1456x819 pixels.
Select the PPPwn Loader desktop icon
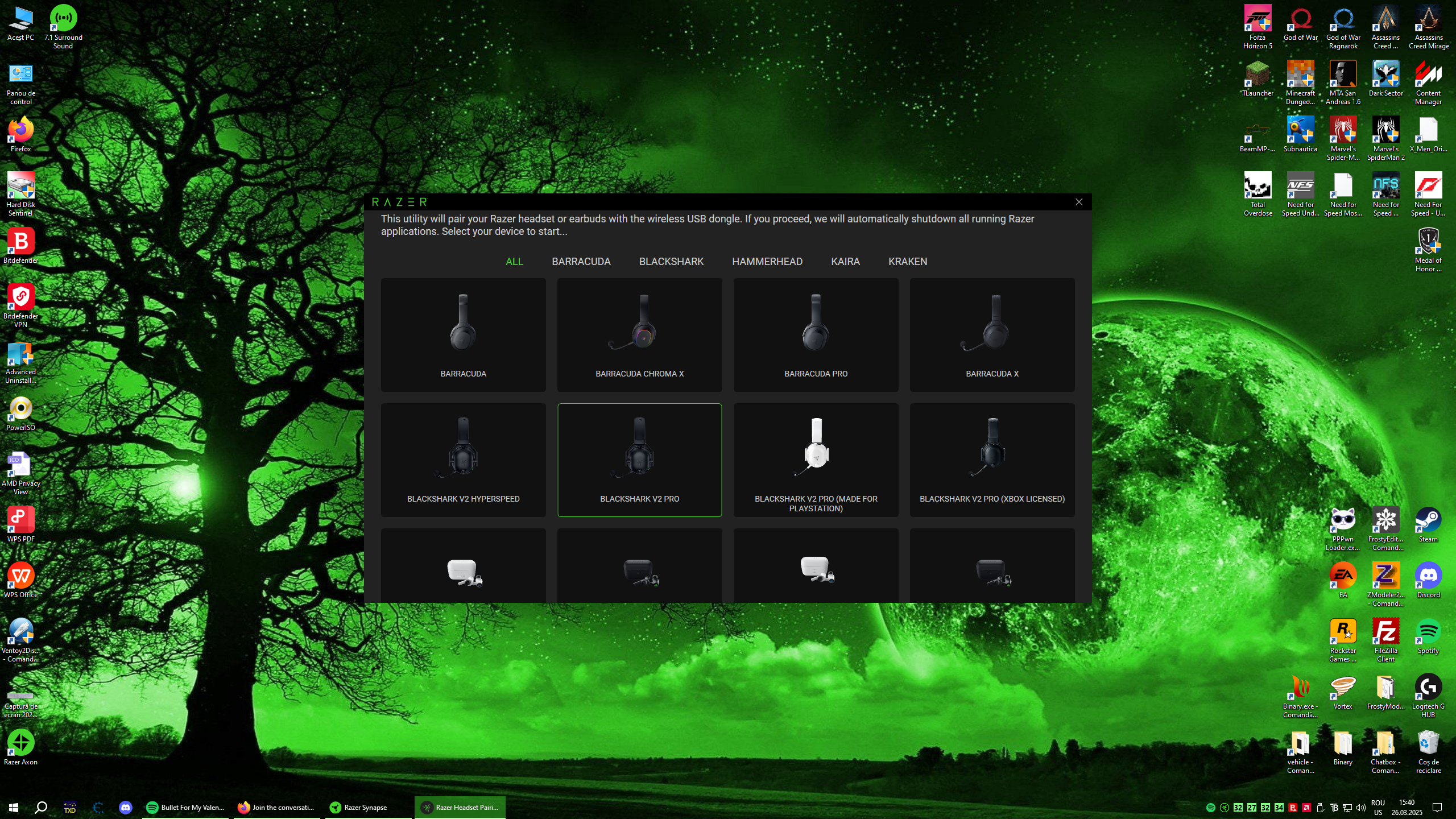(1343, 528)
